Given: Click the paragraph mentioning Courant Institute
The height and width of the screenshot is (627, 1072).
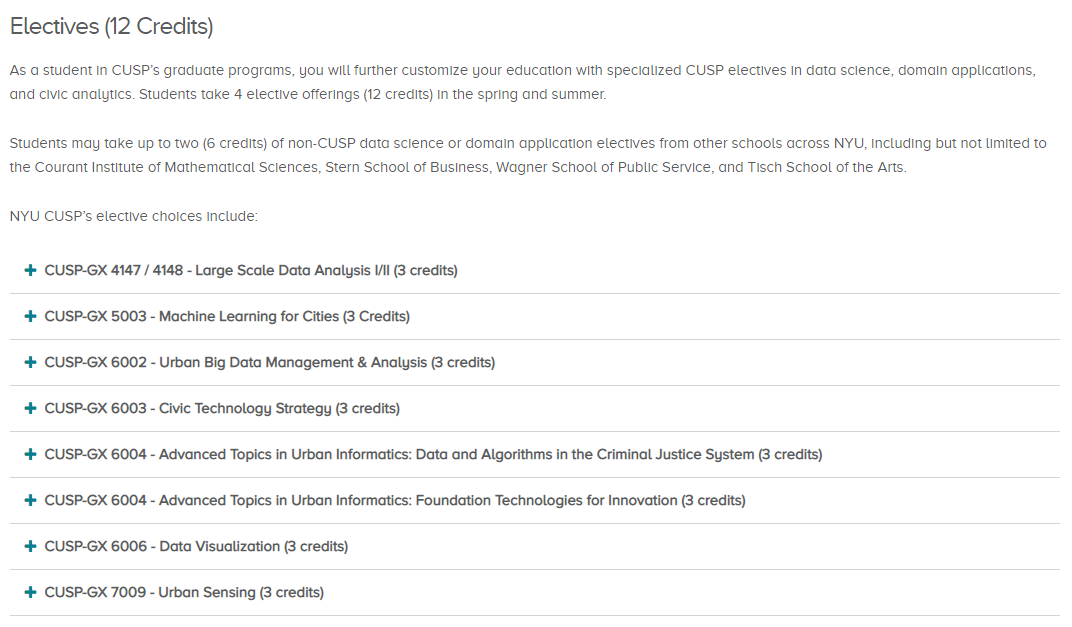Looking at the screenshot, I should click(528, 155).
